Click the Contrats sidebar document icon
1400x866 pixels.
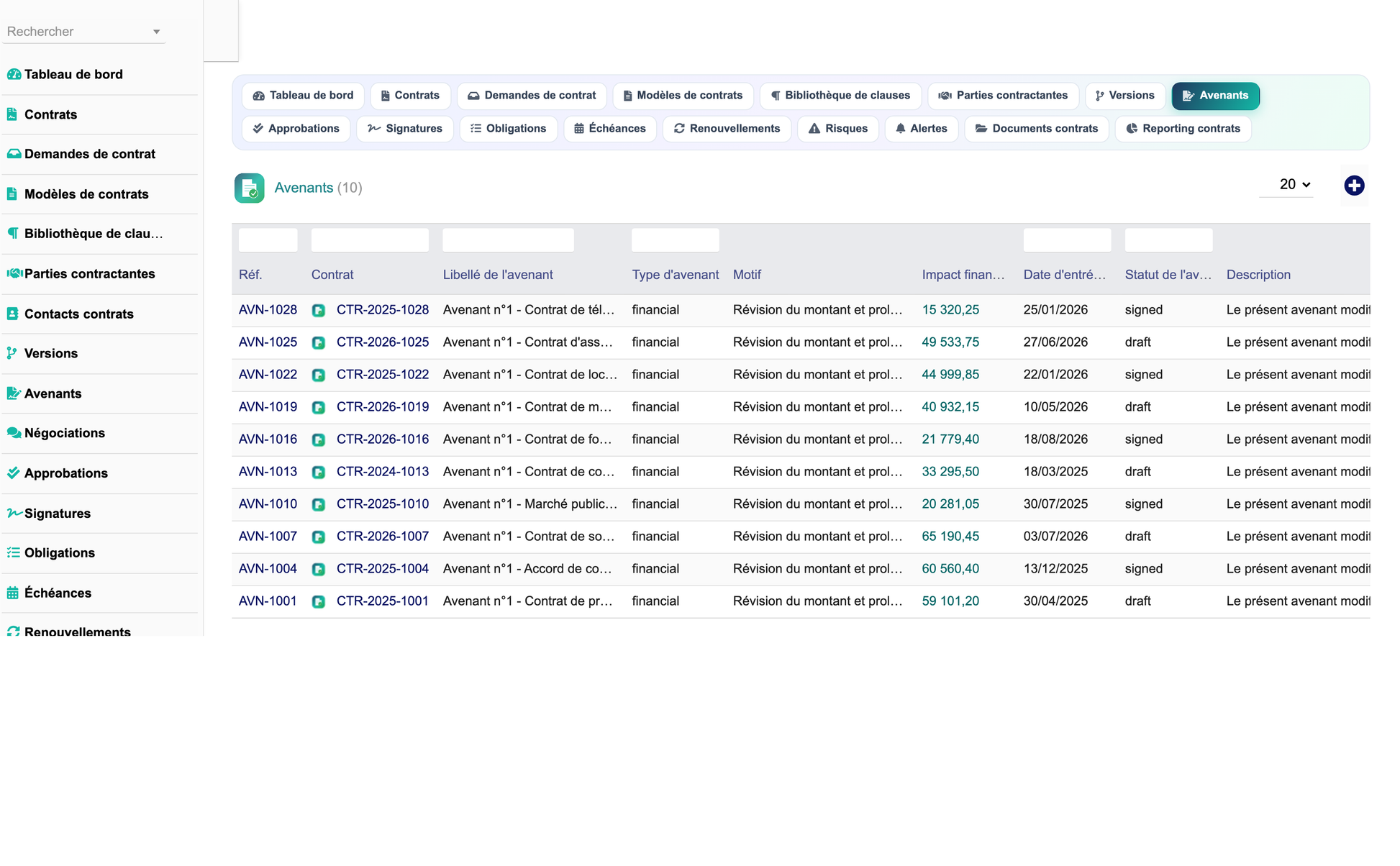(12, 114)
